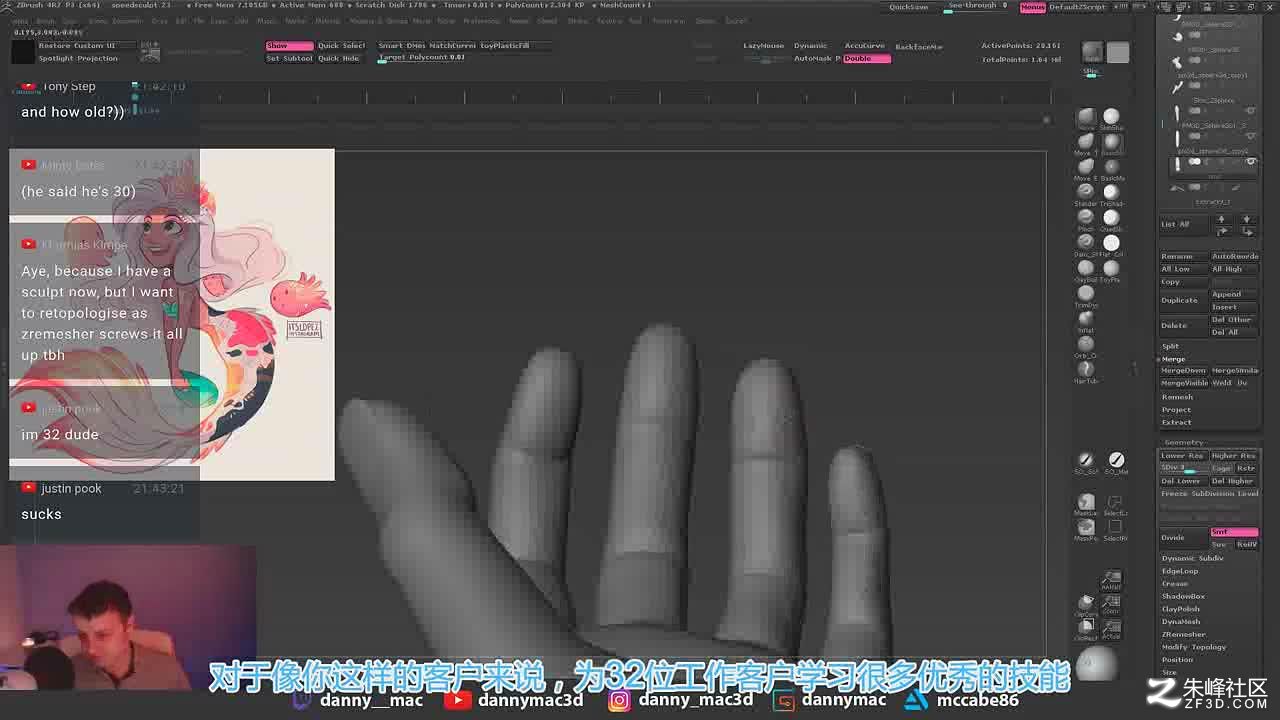The image size is (1280, 720).
Task: Toggle Dynamic brush mode
Action: (x=811, y=45)
